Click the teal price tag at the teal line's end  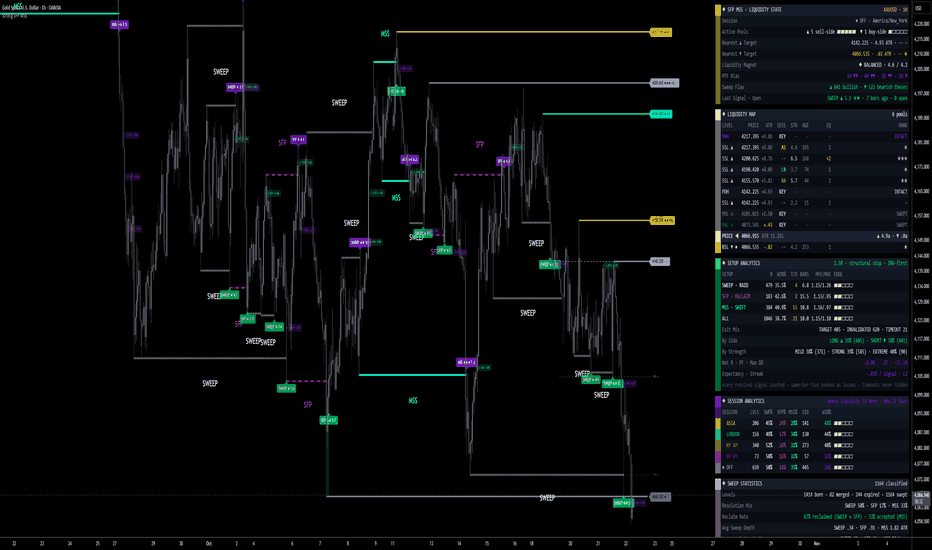[661, 114]
